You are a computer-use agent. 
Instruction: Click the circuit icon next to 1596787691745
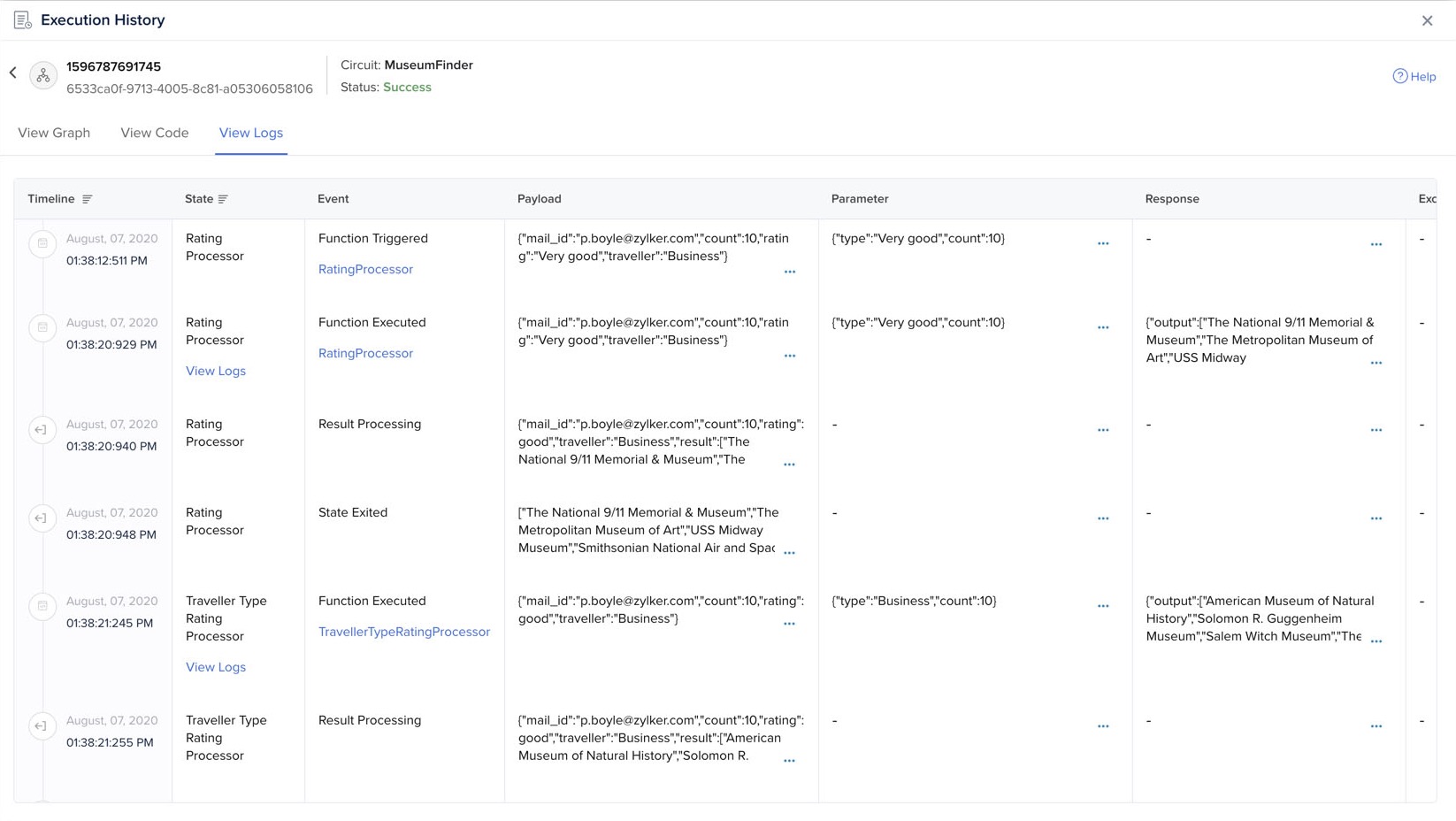click(43, 76)
